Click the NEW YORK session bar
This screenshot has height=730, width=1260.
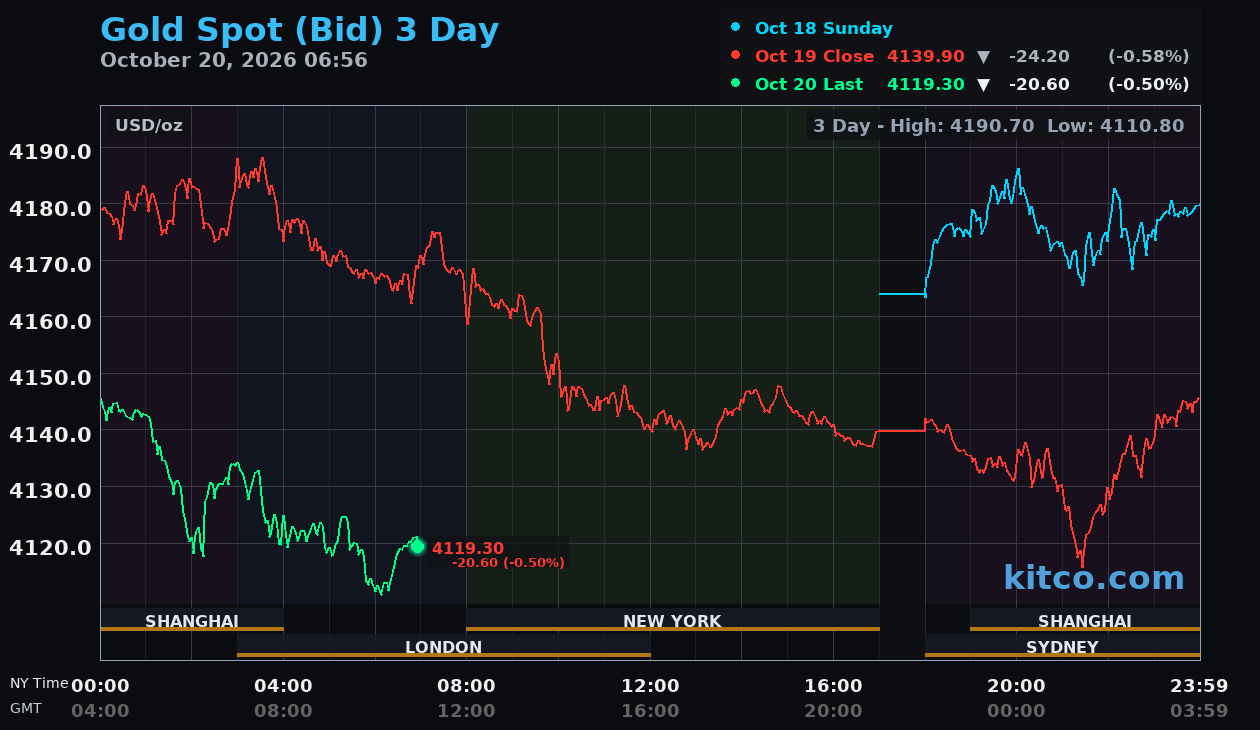[673, 620]
